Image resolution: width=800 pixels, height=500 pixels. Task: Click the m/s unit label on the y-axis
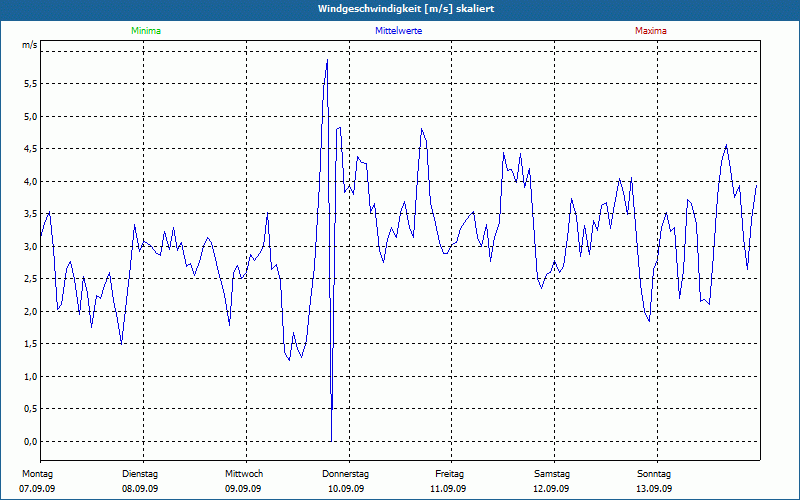click(x=30, y=45)
